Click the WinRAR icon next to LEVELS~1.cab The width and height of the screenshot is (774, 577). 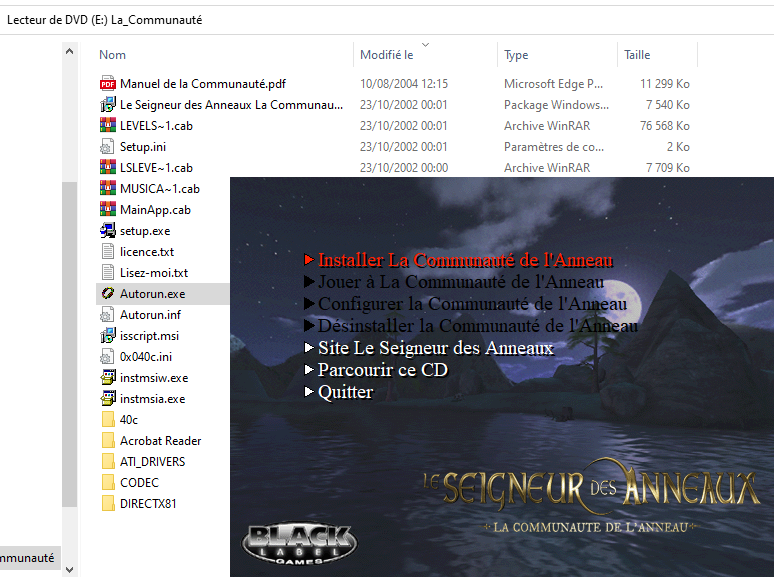coord(108,126)
